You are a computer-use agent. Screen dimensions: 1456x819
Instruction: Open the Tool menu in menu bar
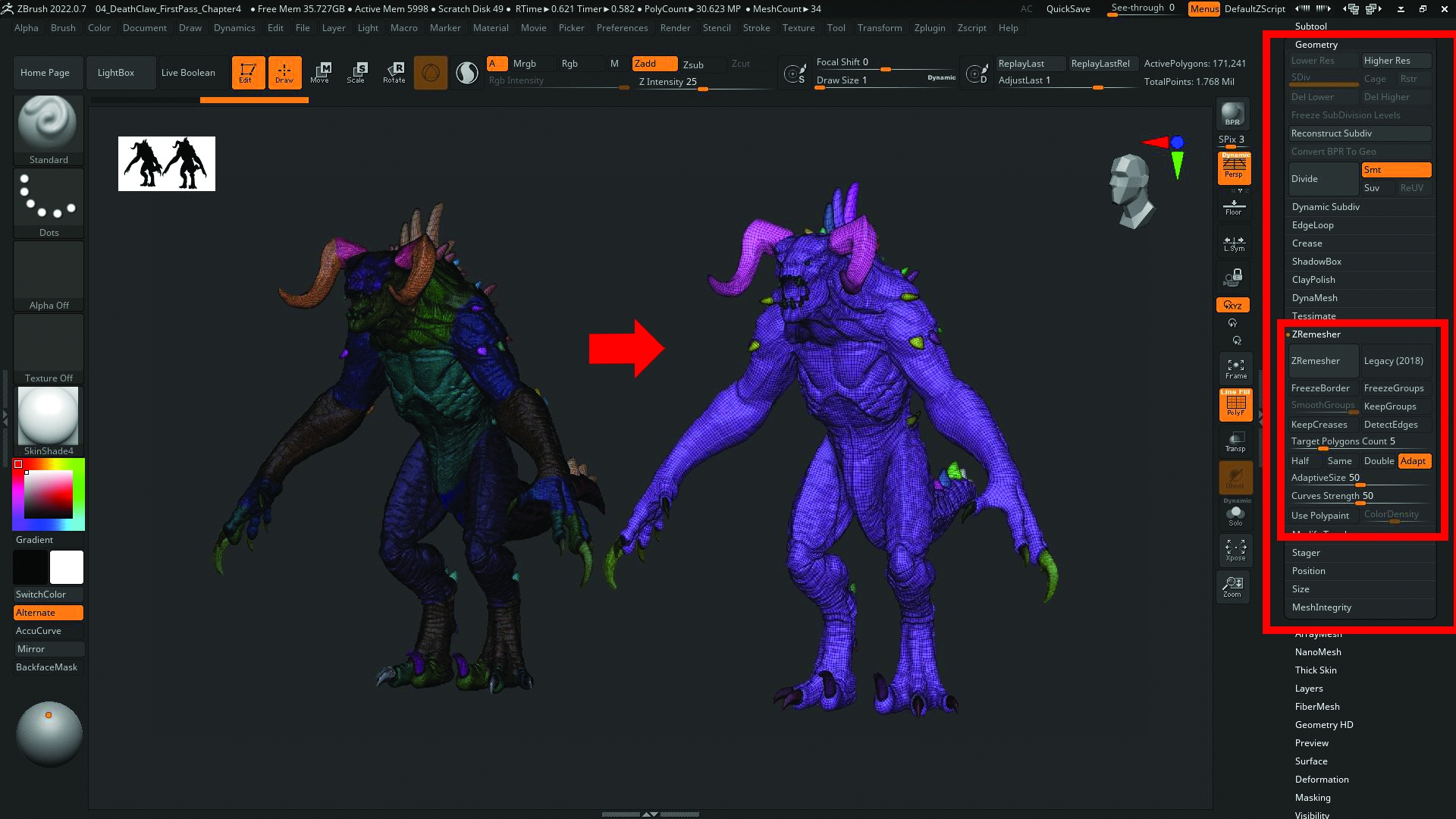point(836,27)
